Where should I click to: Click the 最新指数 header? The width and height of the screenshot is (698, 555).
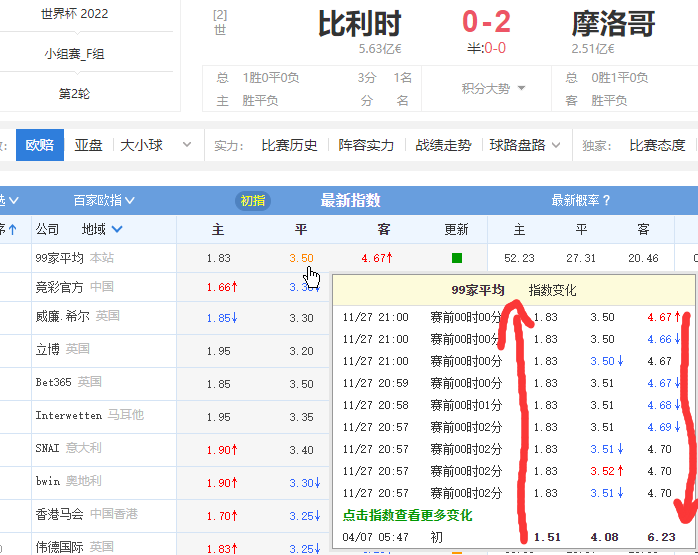pyautogui.click(x=350, y=201)
